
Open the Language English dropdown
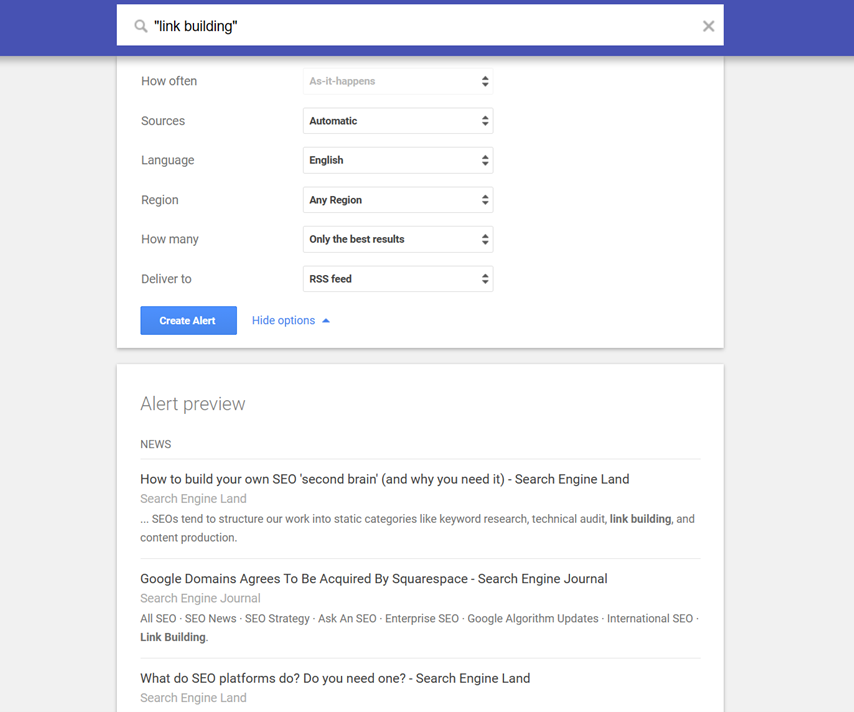(x=398, y=160)
